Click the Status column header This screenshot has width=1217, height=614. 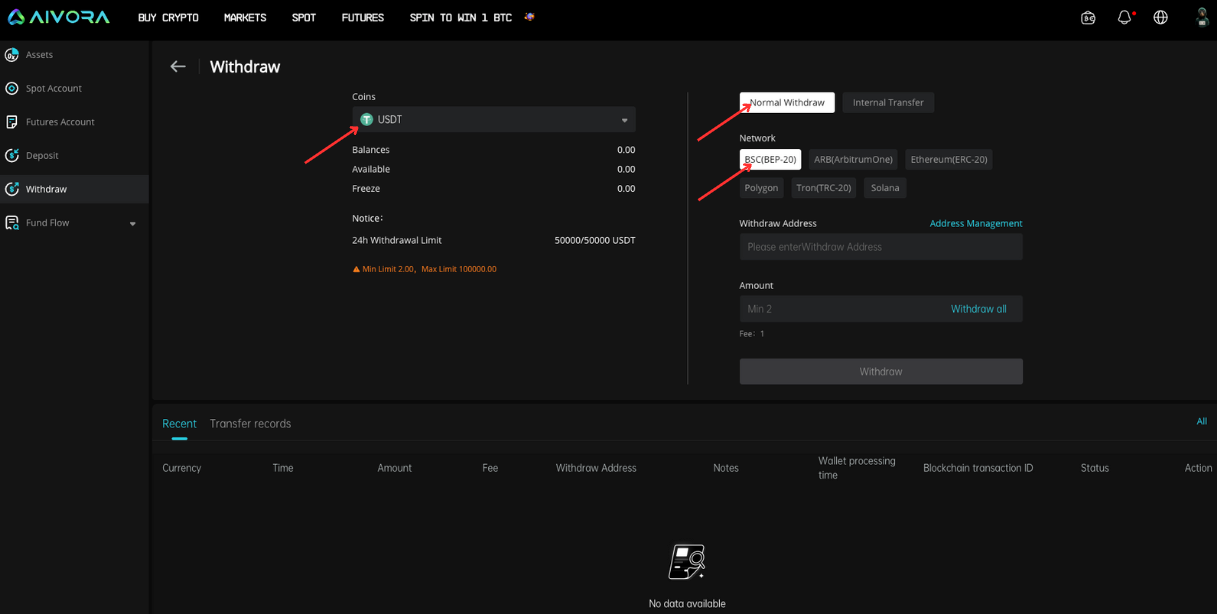click(1095, 468)
